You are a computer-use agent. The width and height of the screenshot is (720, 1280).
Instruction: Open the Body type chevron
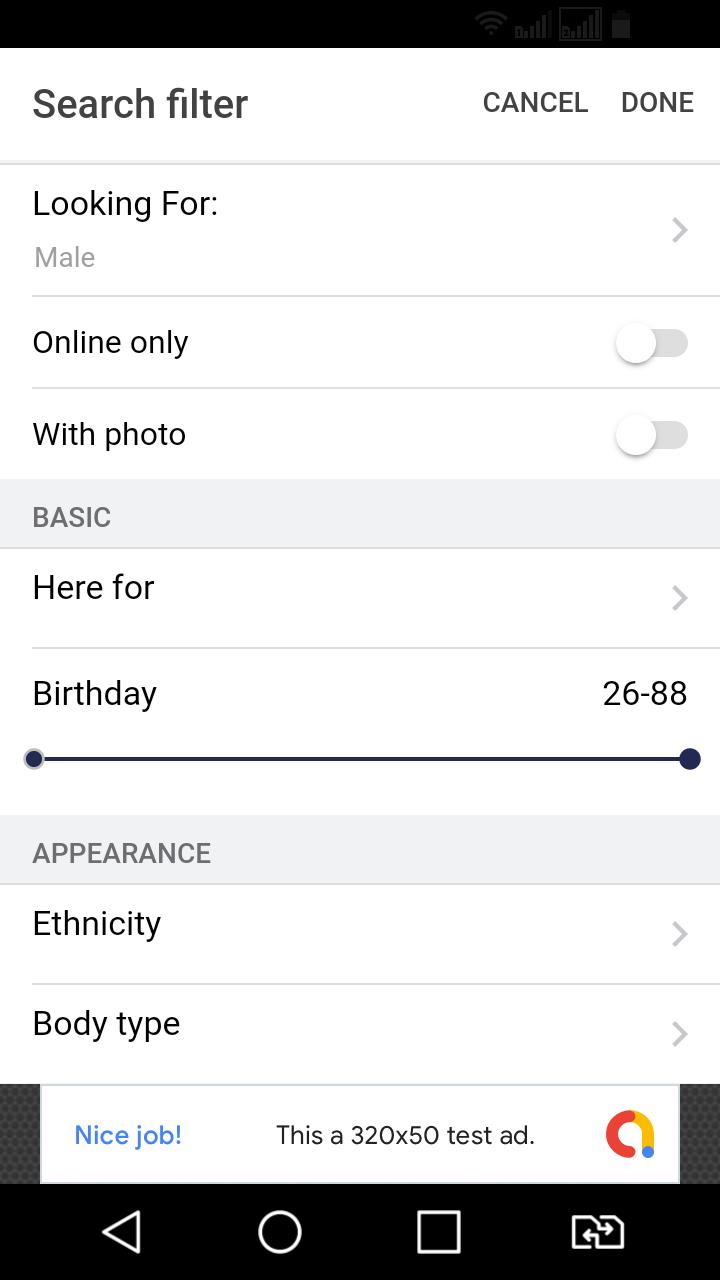click(680, 1034)
